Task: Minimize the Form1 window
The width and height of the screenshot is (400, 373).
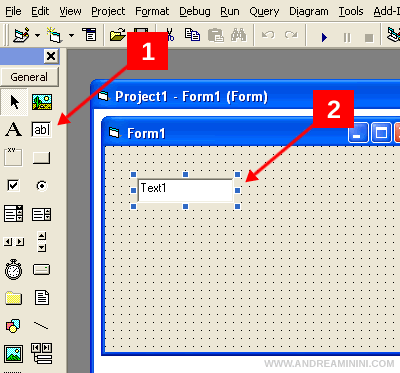Action: (358, 133)
